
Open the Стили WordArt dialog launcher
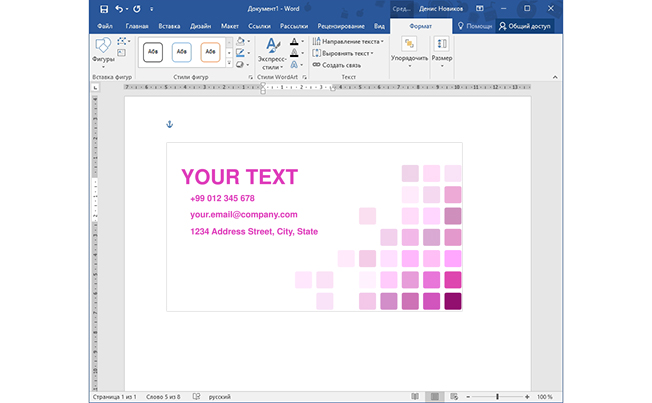304,77
